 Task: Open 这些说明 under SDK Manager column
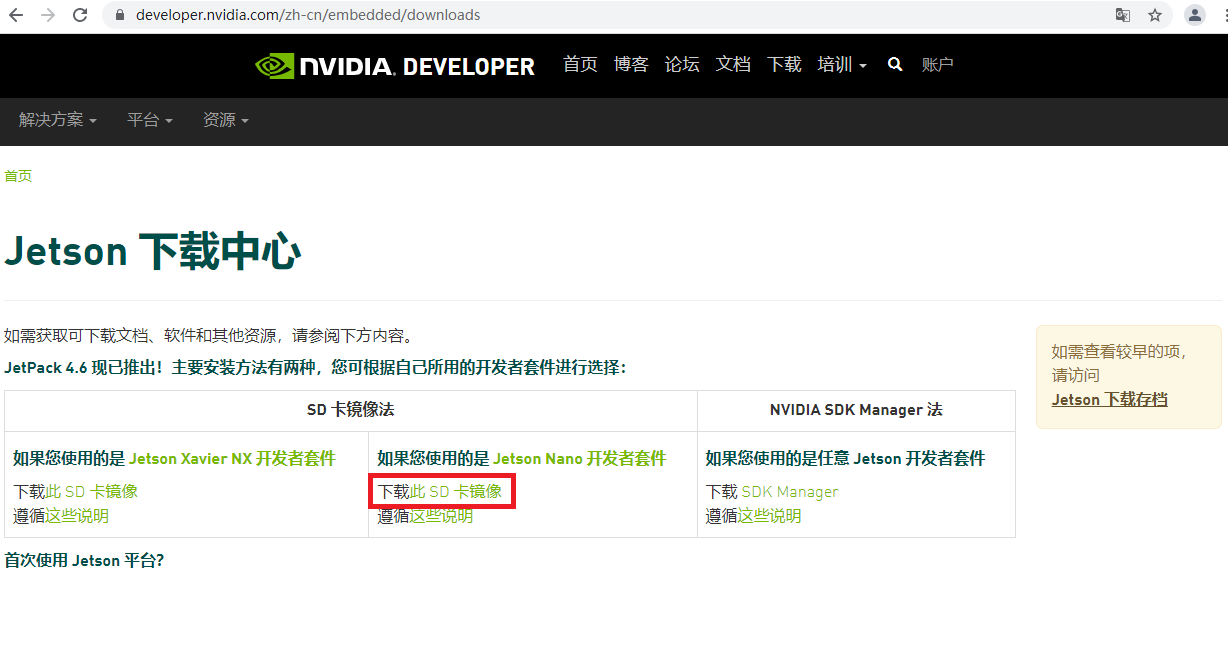[770, 516]
